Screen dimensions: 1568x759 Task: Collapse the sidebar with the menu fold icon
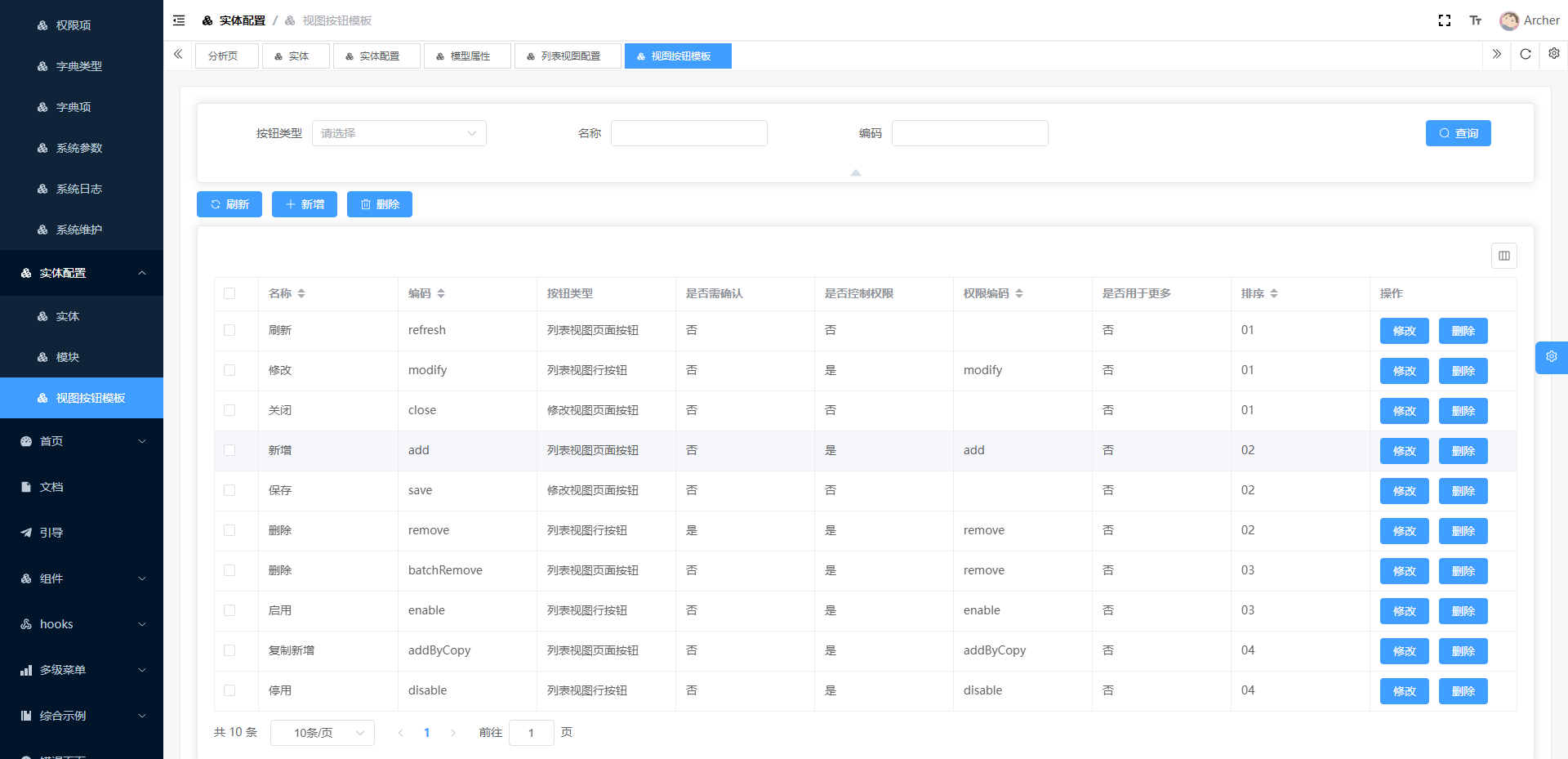179,20
